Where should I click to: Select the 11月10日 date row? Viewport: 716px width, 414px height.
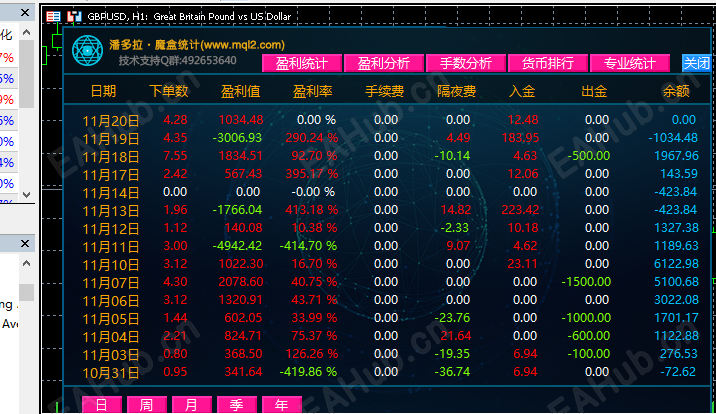(x=111, y=265)
